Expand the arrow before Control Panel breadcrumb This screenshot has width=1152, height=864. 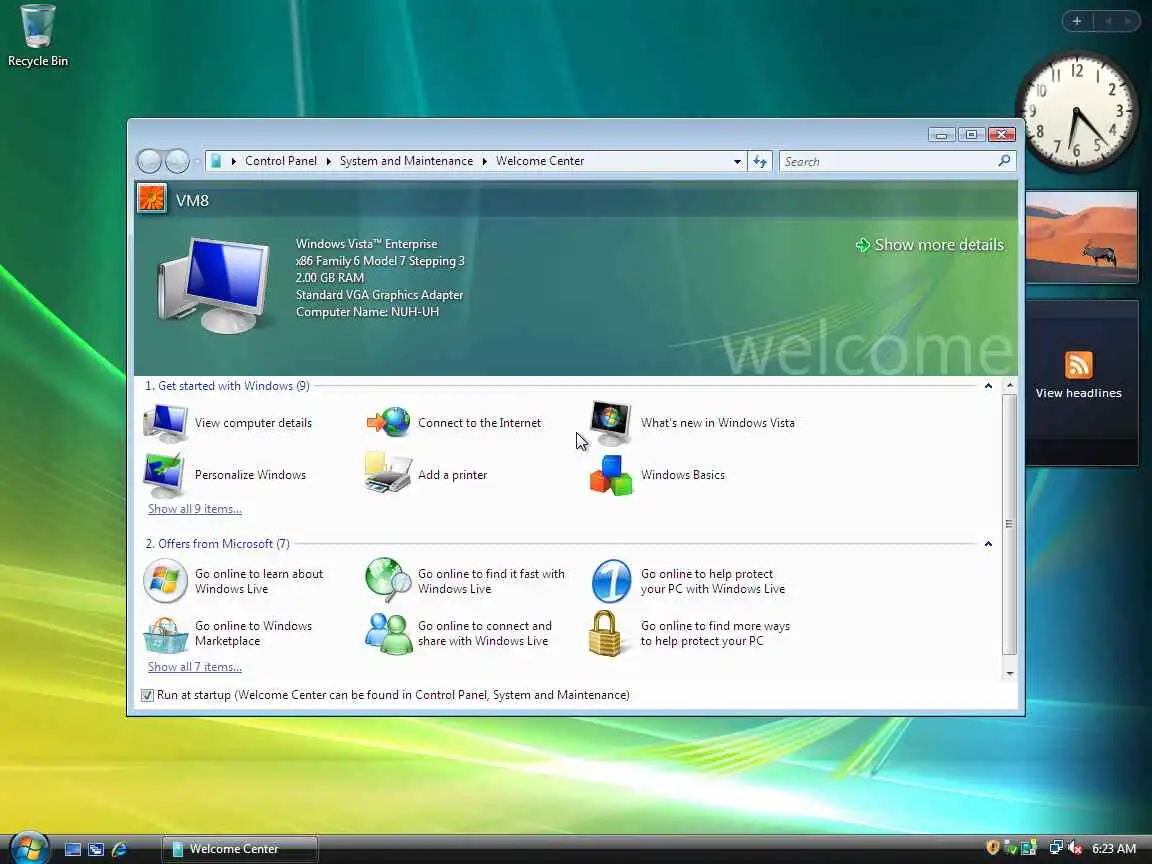click(x=234, y=161)
